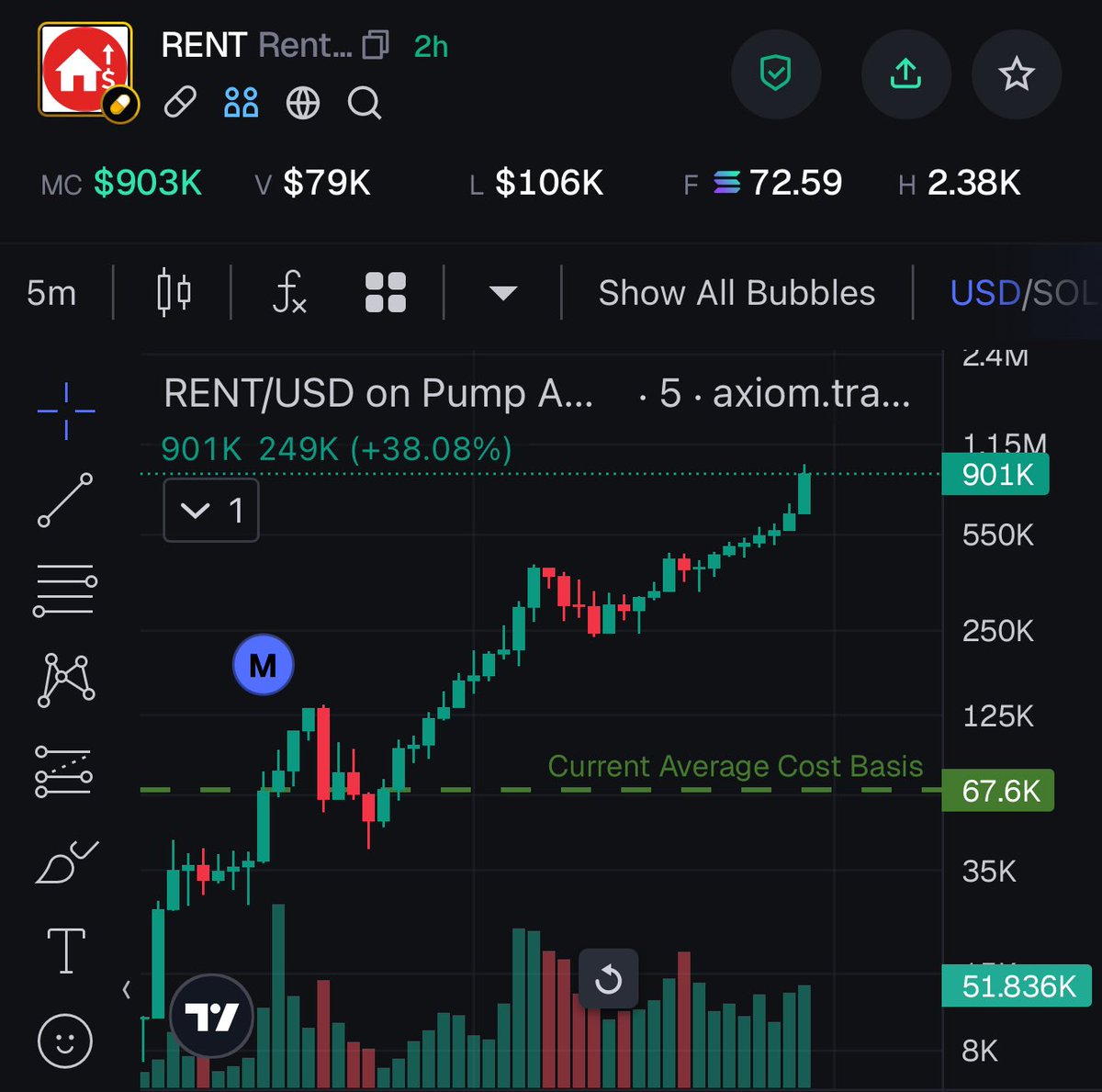This screenshot has width=1102, height=1092.
Task: Open the blue holders group icon
Action: (241, 102)
